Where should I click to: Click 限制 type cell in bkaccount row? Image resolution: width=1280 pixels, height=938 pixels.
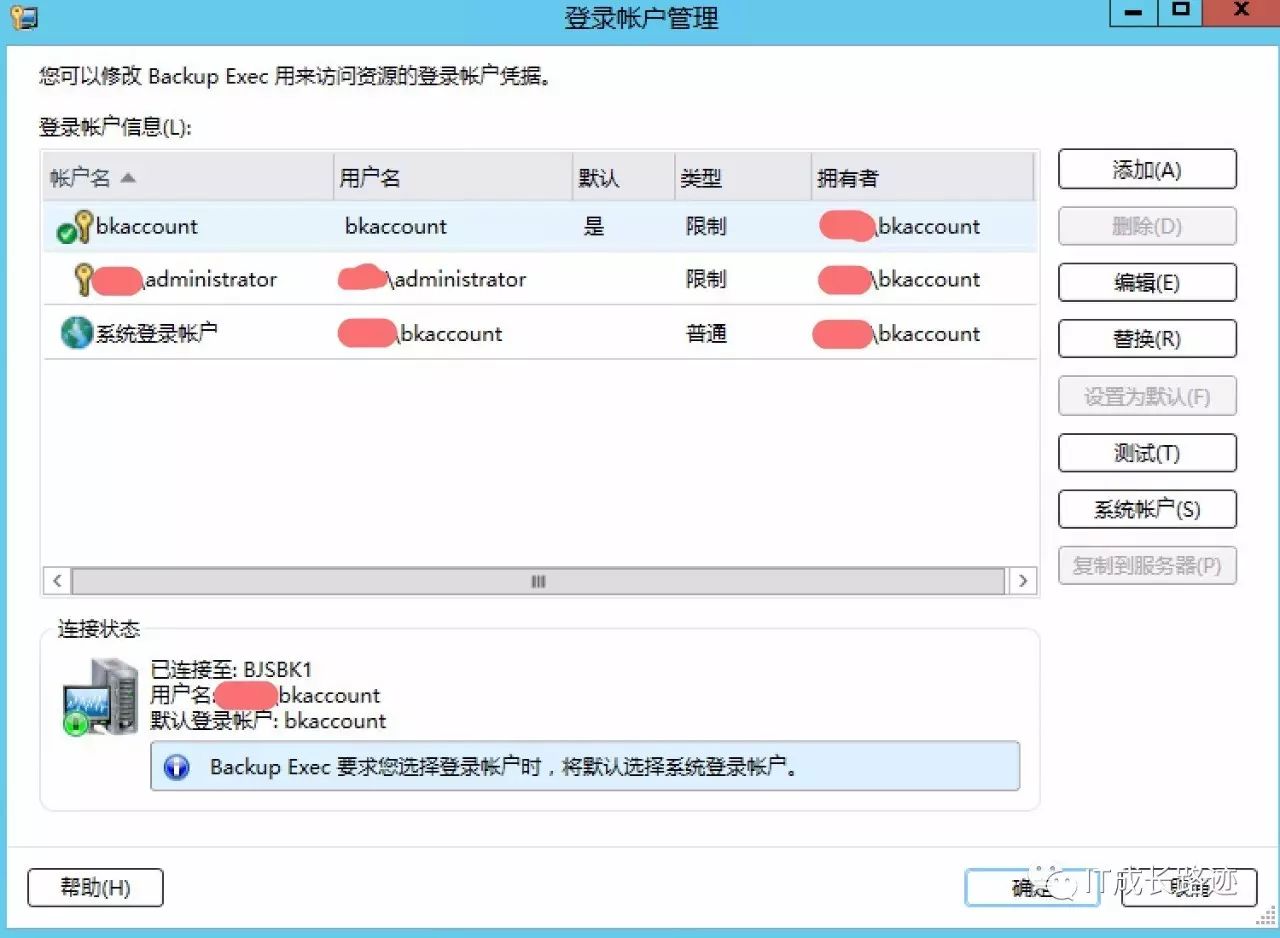(x=706, y=227)
